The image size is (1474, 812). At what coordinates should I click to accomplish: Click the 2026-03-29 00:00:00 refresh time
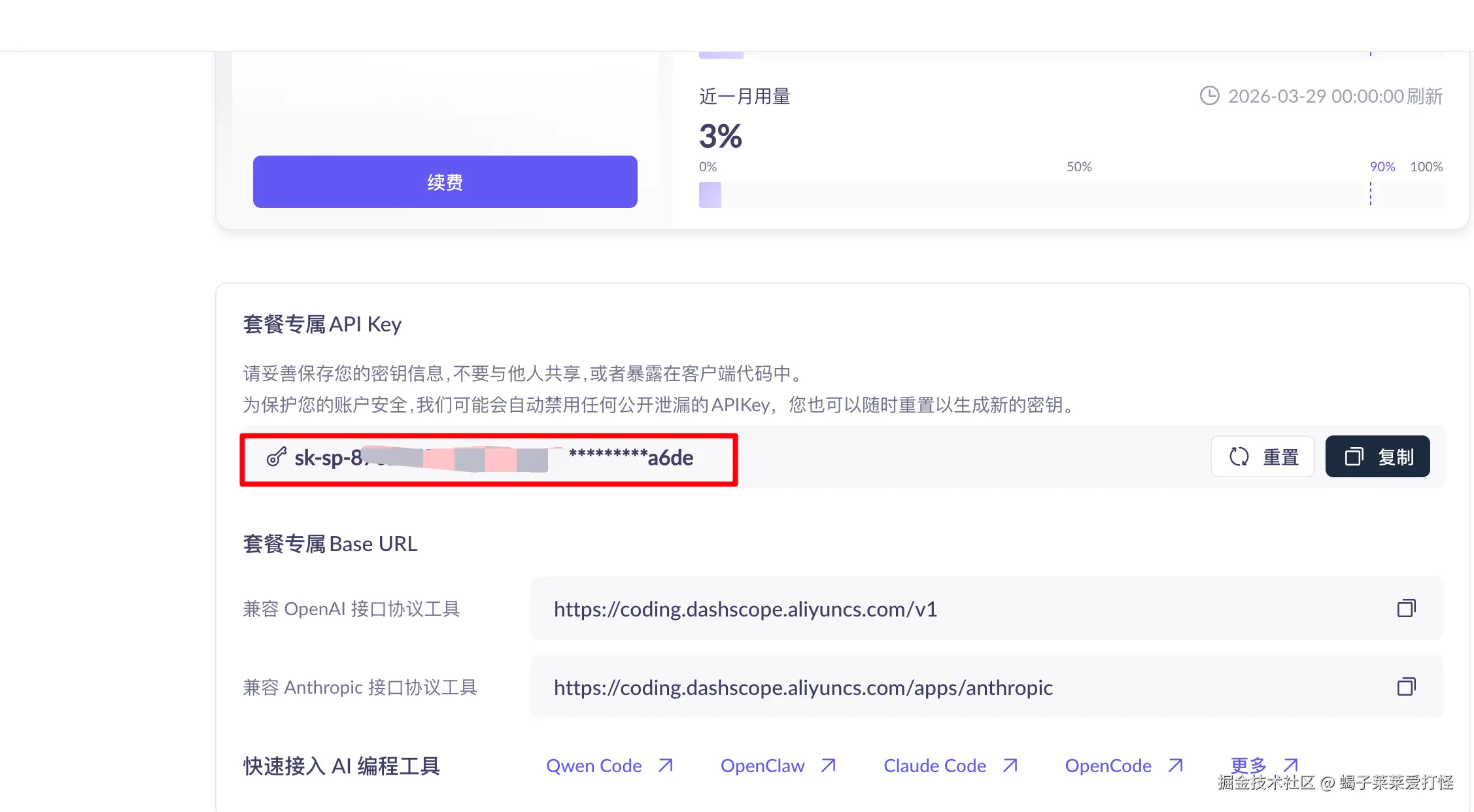click(1335, 96)
